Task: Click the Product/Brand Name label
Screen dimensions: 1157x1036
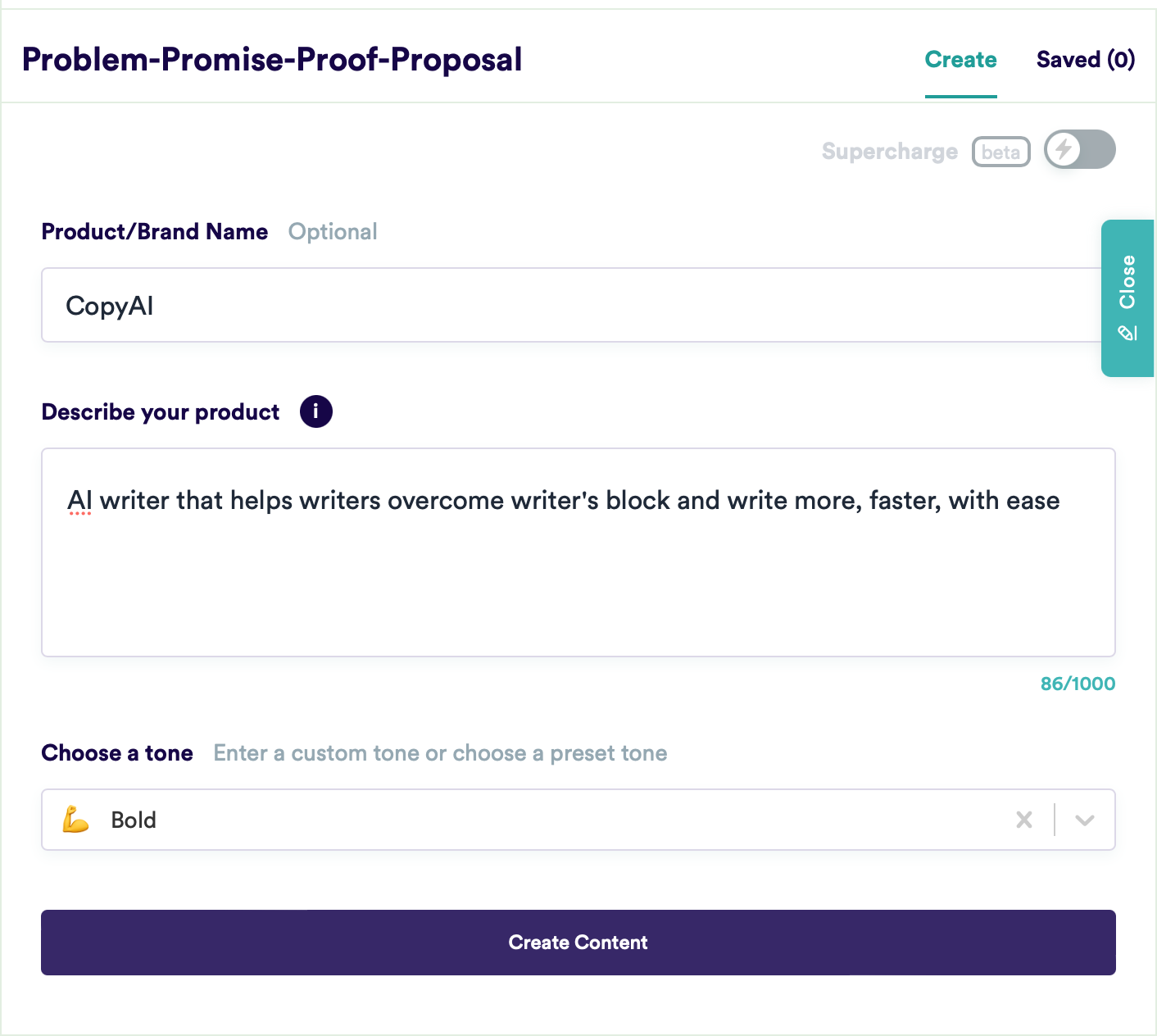Action: pyautogui.click(x=155, y=232)
